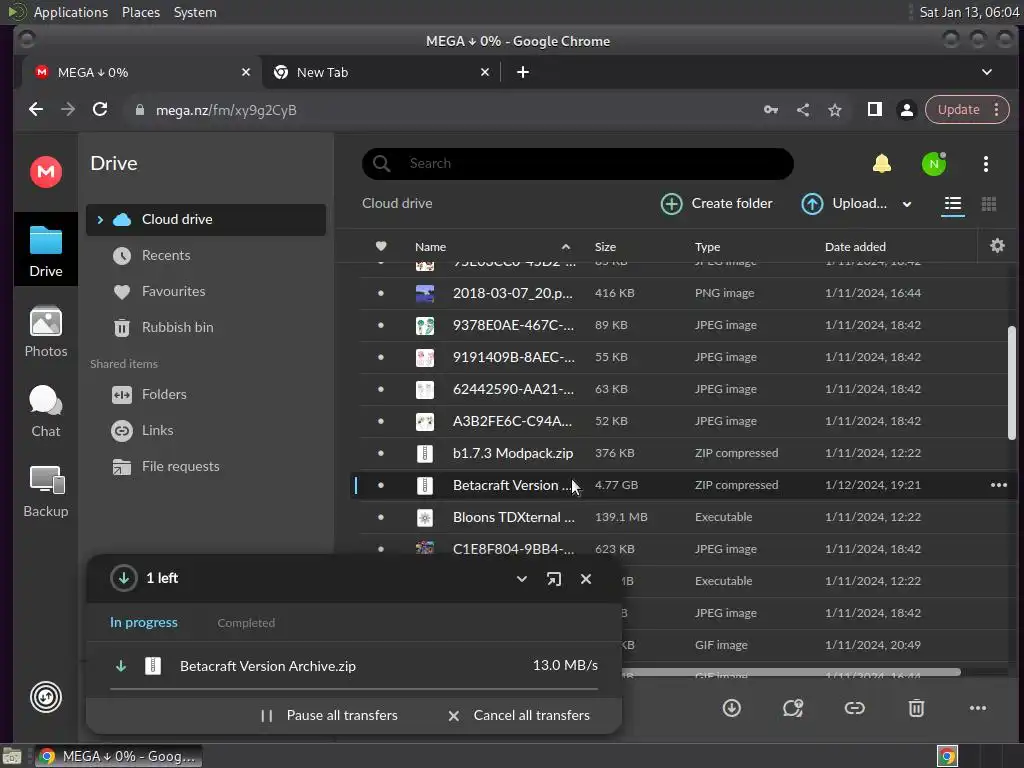Open the Applications menu
Image resolution: width=1024 pixels, height=768 pixels.
coord(71,12)
